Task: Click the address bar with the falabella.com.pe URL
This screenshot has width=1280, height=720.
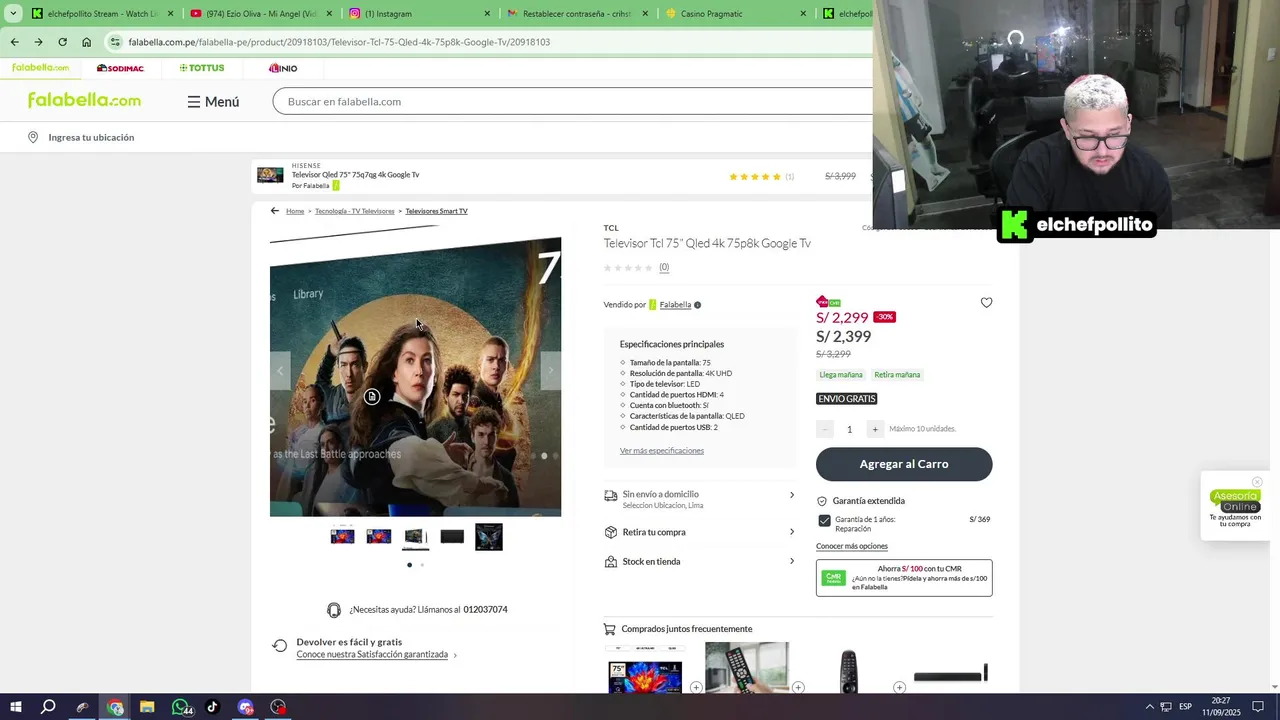Action: click(490, 42)
